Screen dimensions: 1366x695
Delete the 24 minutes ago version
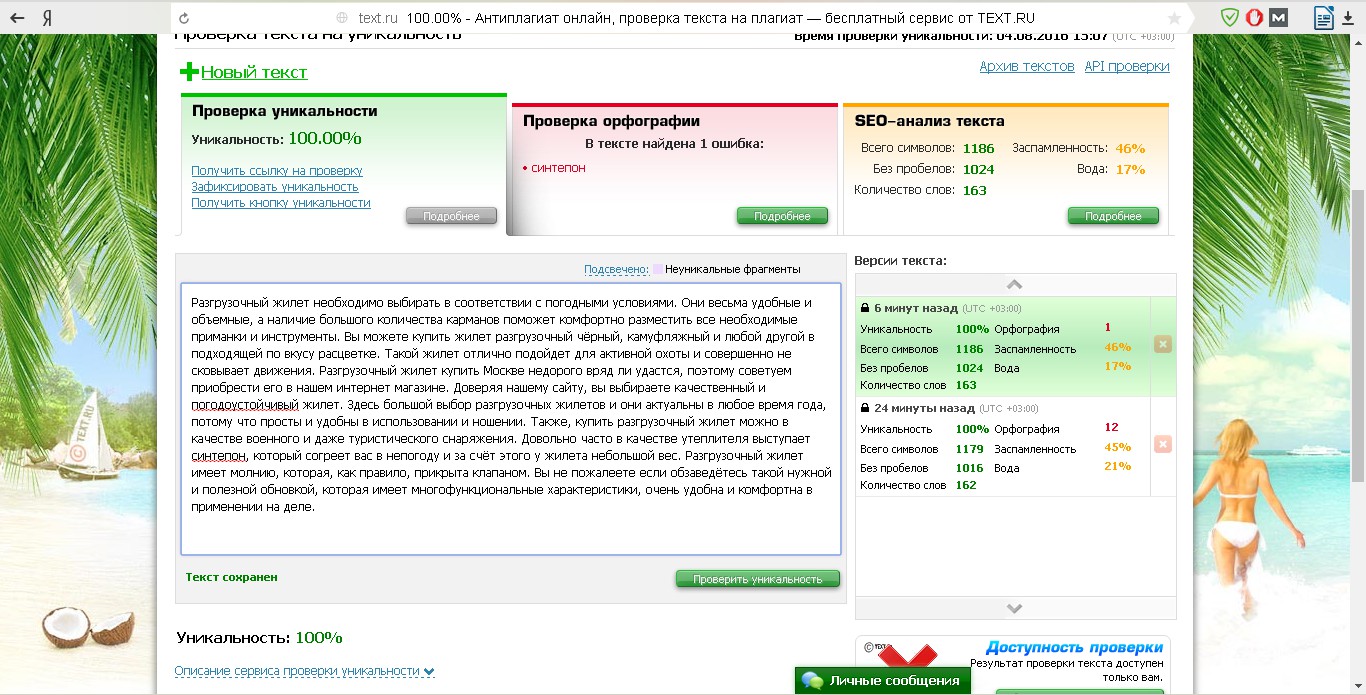click(x=1162, y=444)
